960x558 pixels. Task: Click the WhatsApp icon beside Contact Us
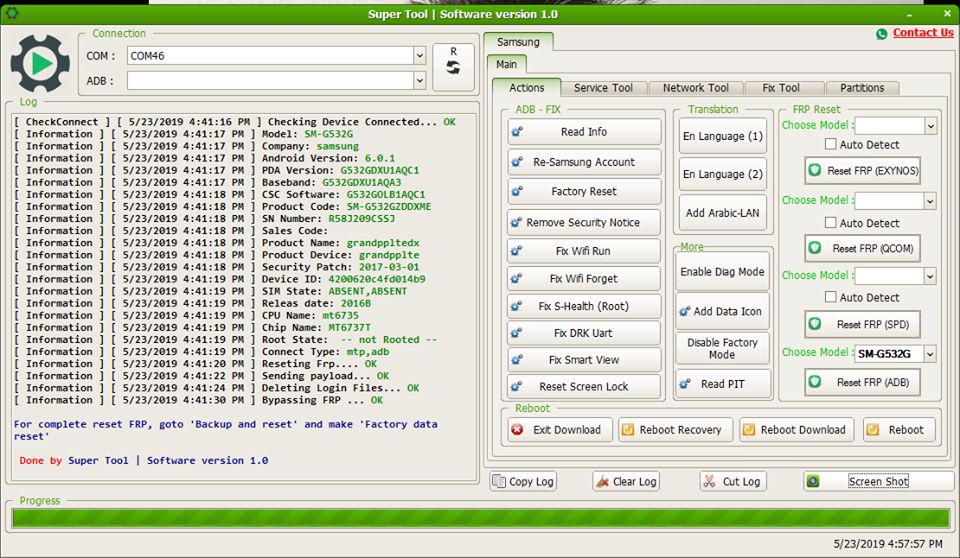[x=882, y=34]
